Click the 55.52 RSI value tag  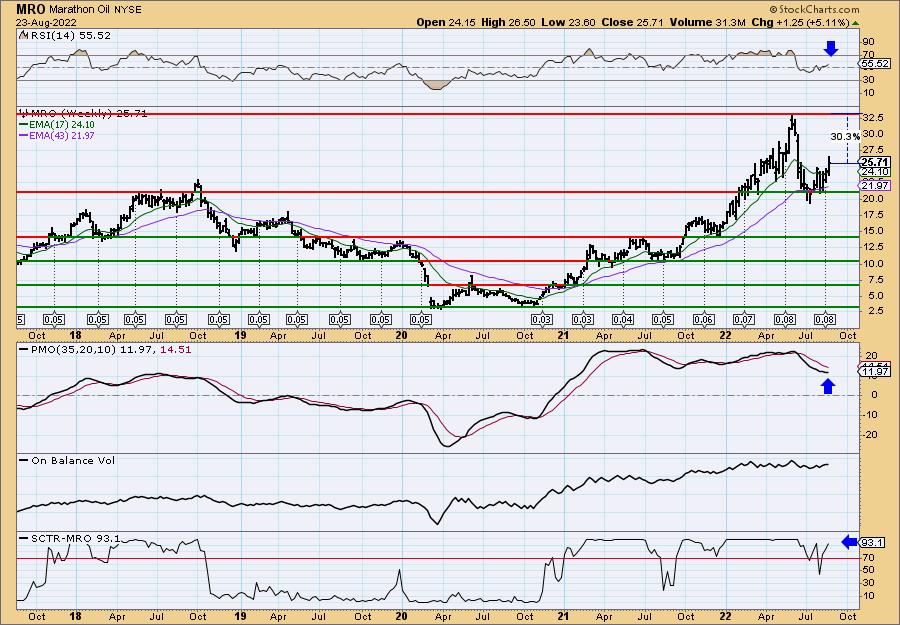tap(875, 64)
